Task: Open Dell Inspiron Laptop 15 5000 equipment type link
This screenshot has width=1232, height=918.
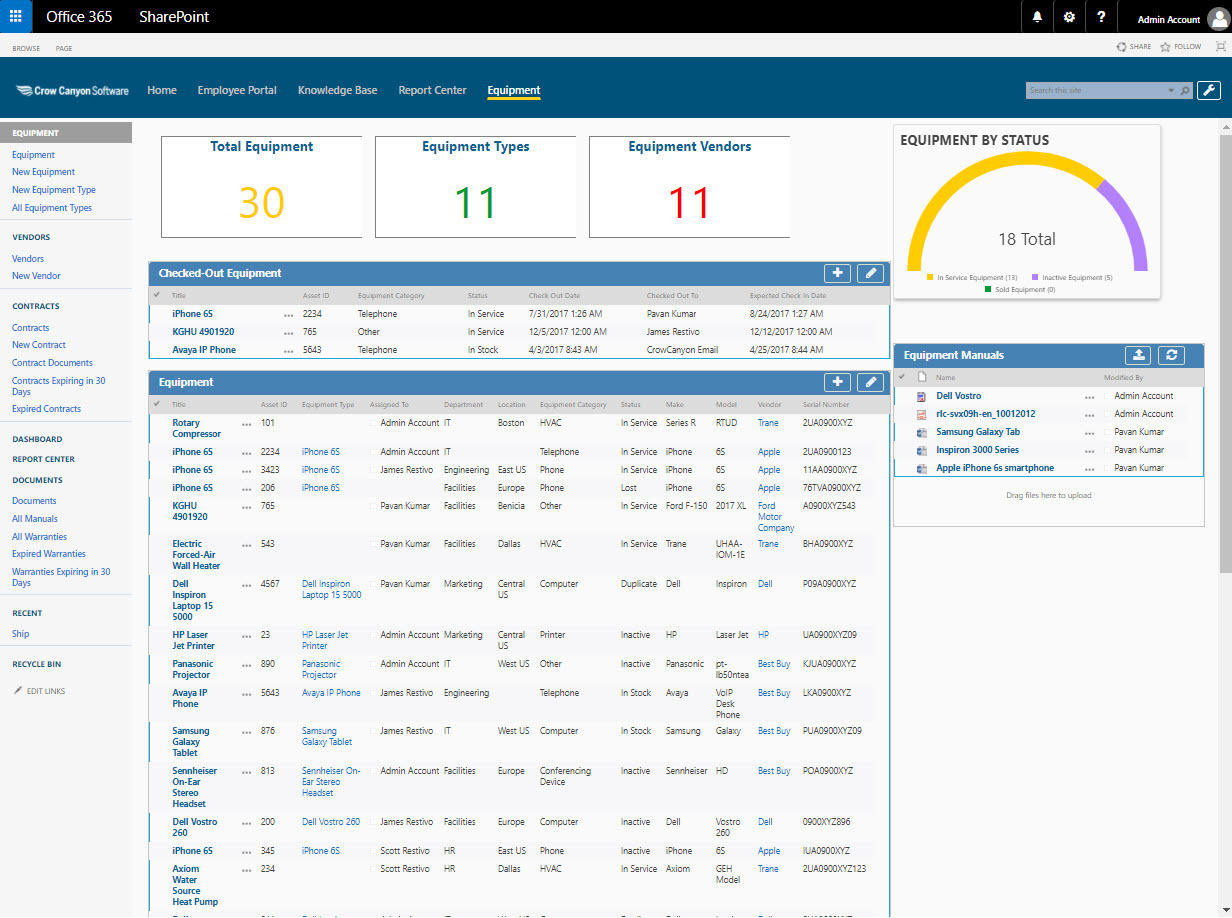Action: [x=332, y=589]
